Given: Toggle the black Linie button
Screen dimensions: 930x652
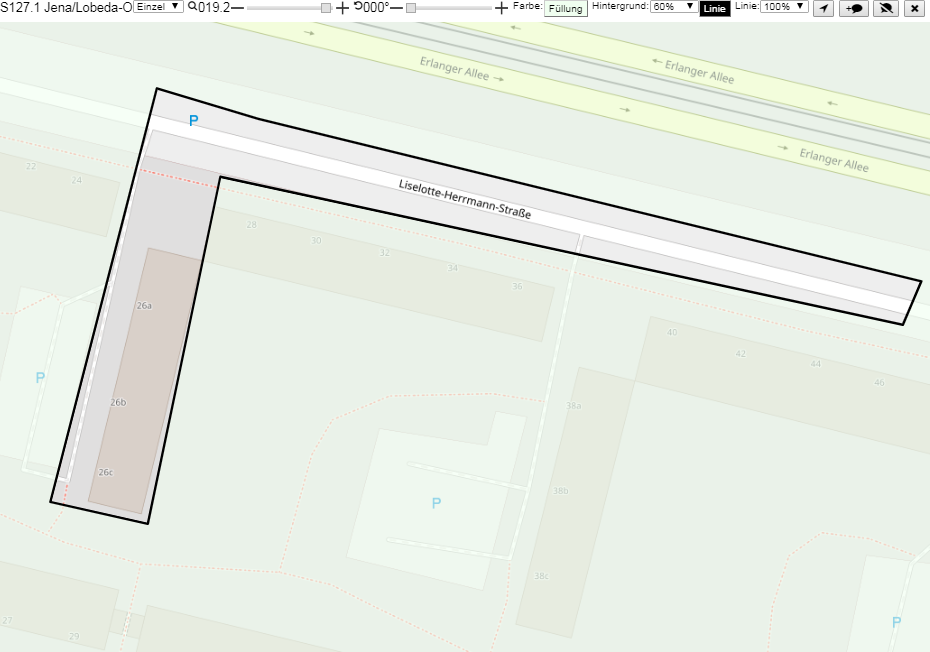Looking at the screenshot, I should [715, 8].
